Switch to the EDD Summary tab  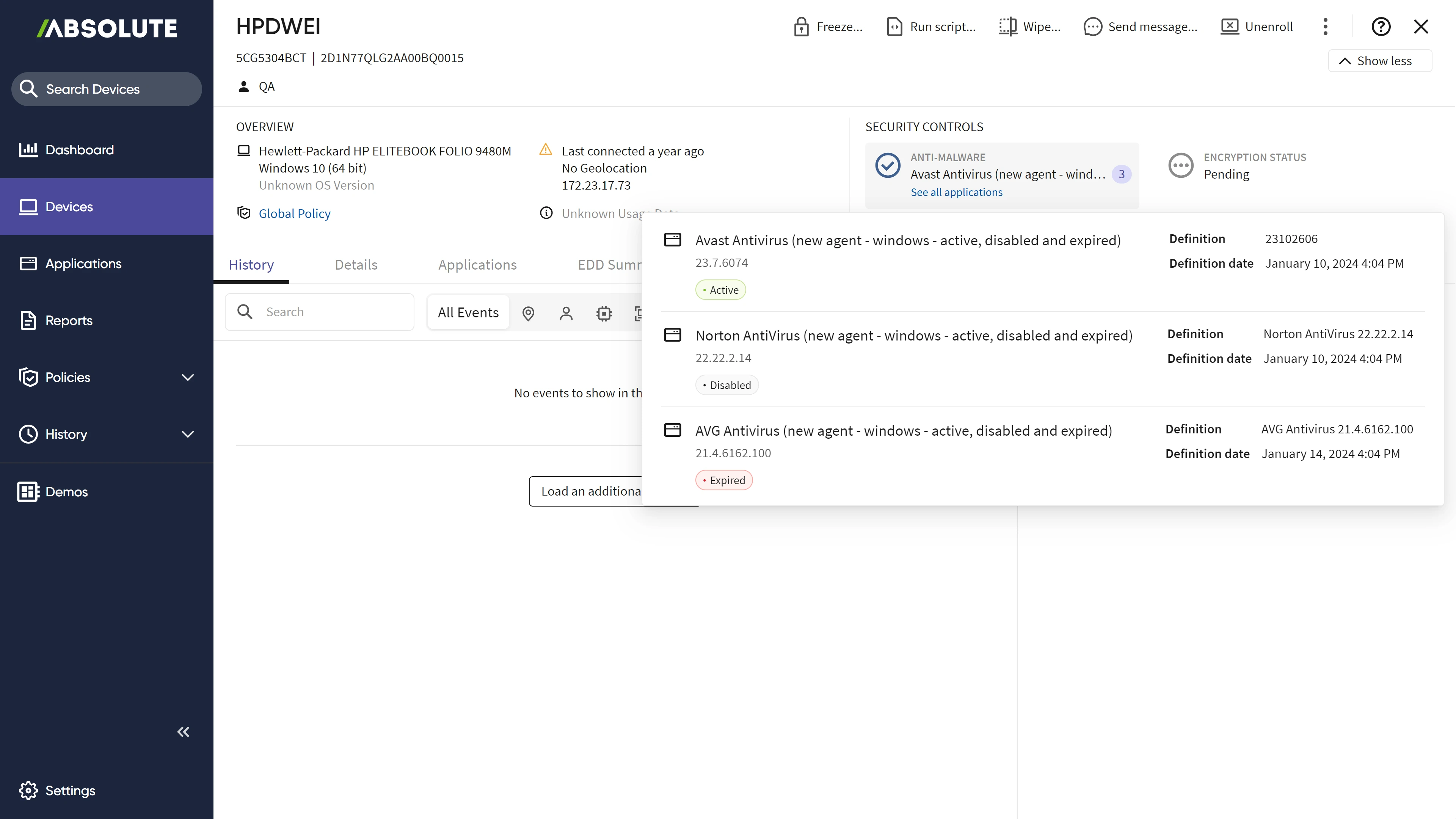click(609, 265)
